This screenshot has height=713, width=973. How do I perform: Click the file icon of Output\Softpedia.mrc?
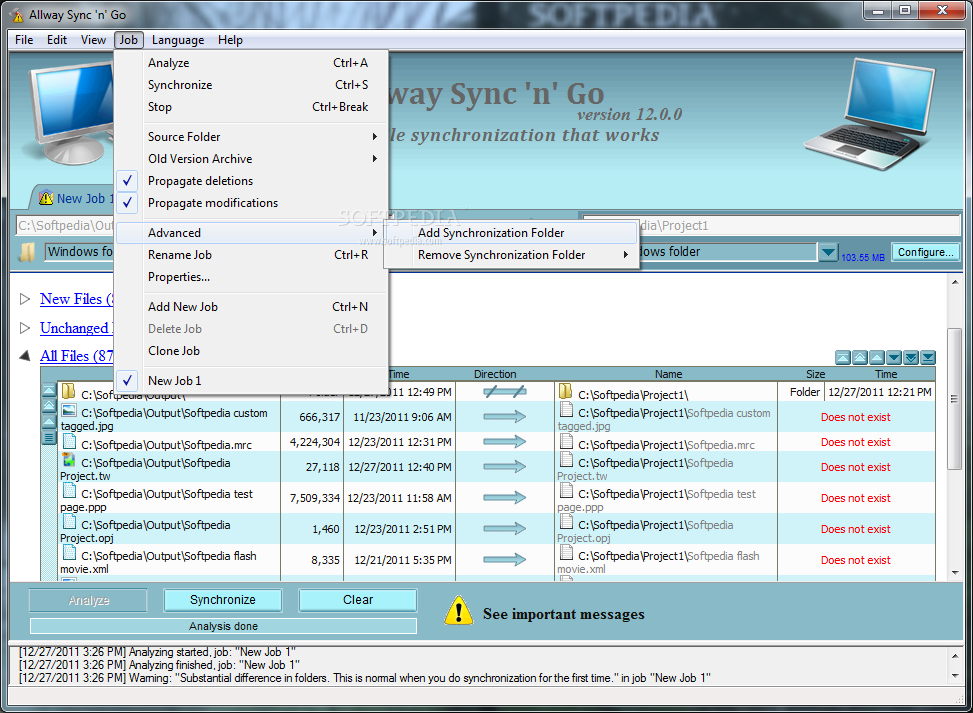[x=69, y=442]
